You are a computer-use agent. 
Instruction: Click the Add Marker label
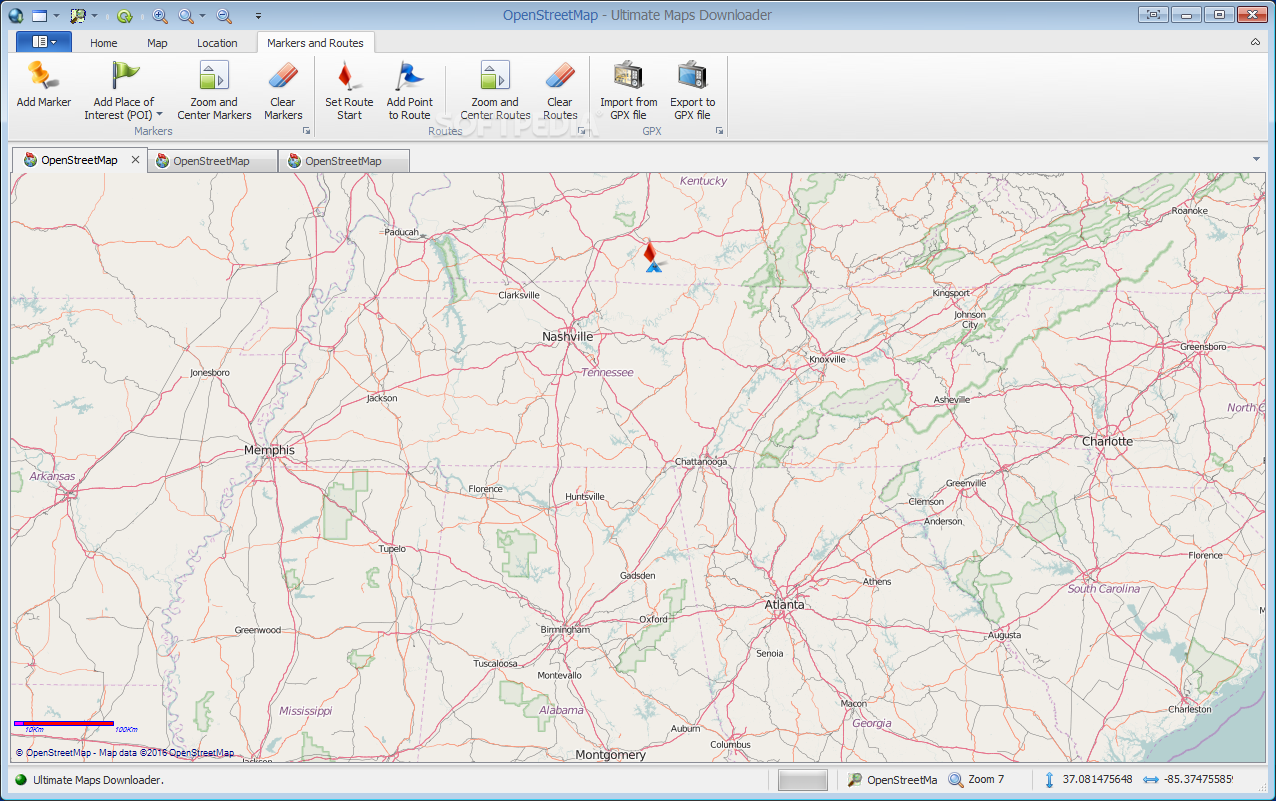coord(44,102)
